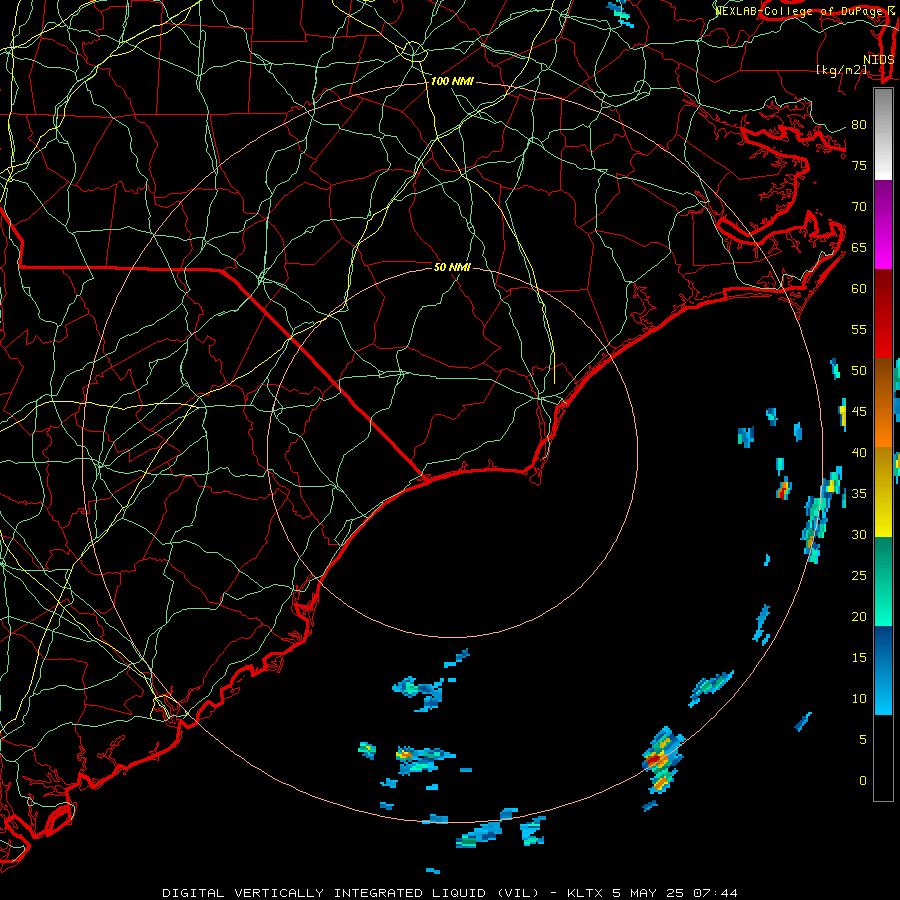Image resolution: width=900 pixels, height=900 pixels.
Task: Select the 65 value on the VIL scale
Action: pyautogui.click(x=859, y=248)
